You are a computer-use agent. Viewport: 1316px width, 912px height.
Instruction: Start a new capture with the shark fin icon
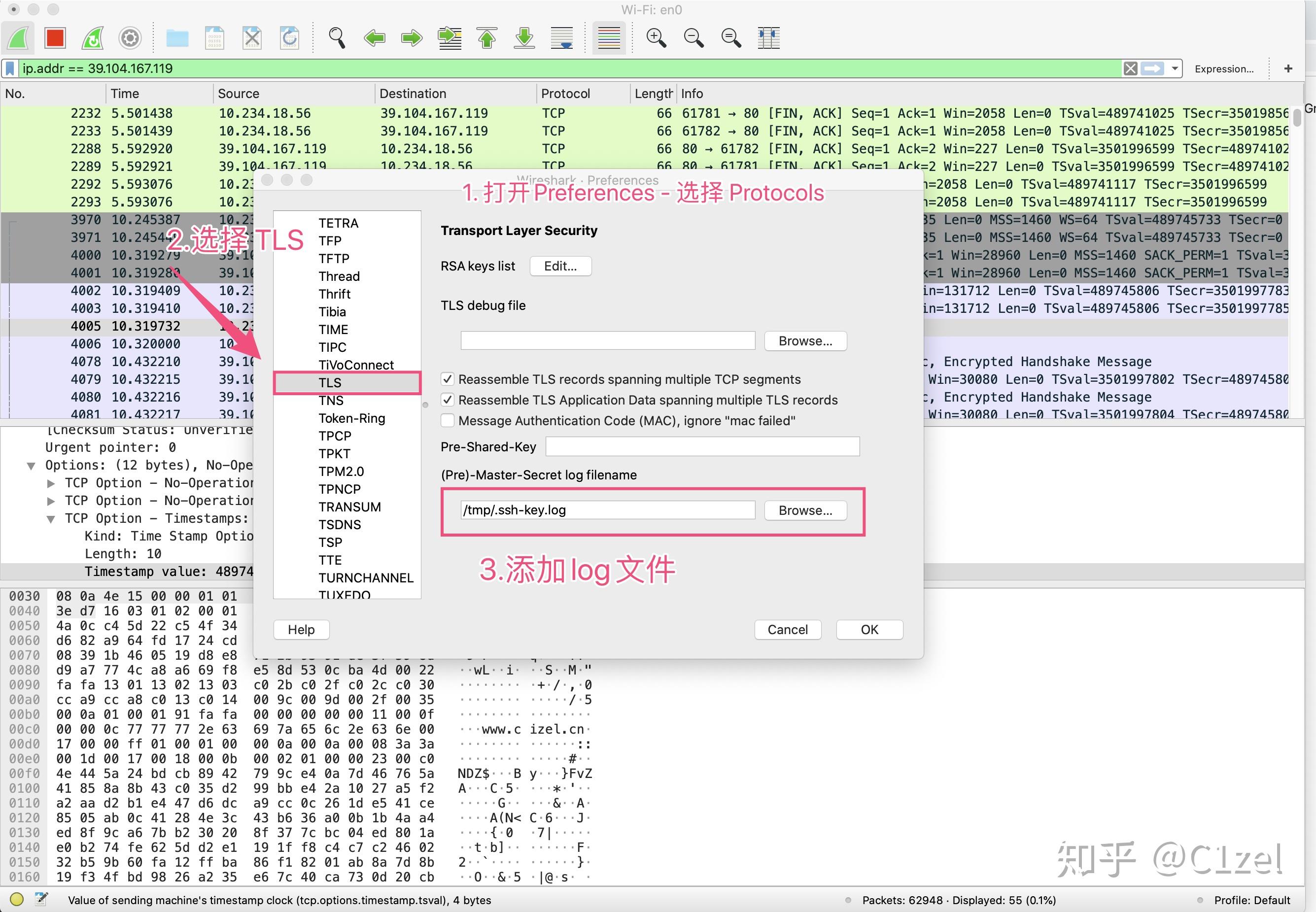[x=18, y=38]
